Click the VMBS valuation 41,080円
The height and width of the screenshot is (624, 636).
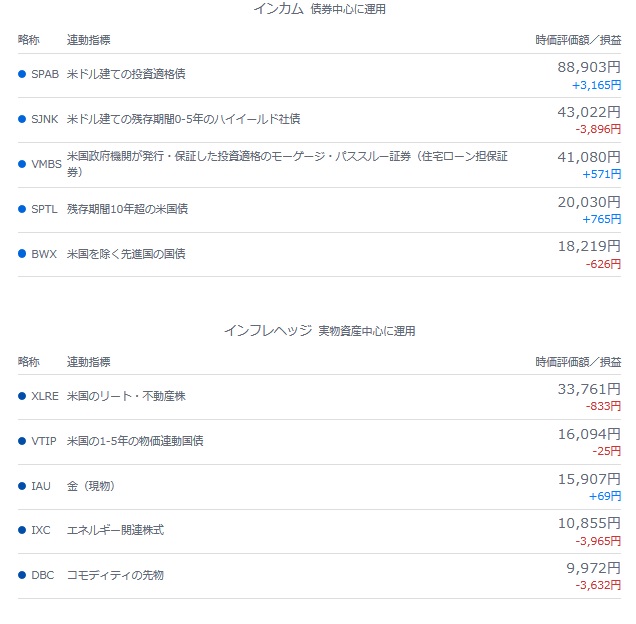coord(589,157)
